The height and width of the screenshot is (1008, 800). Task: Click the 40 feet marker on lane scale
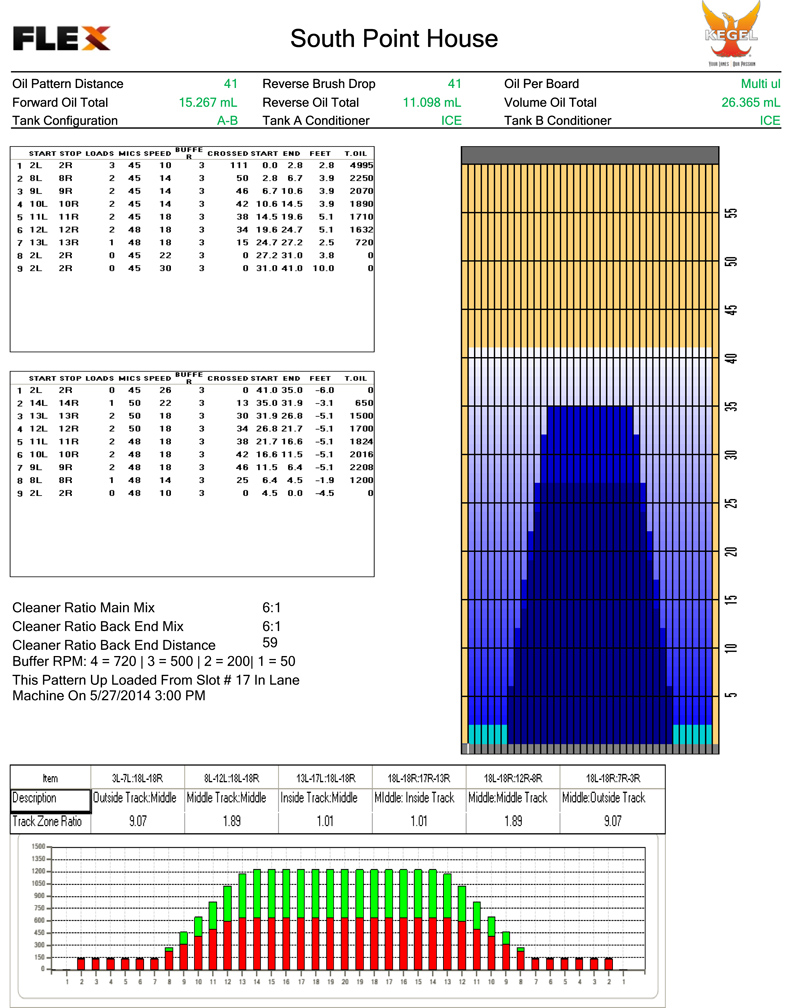tap(731, 358)
